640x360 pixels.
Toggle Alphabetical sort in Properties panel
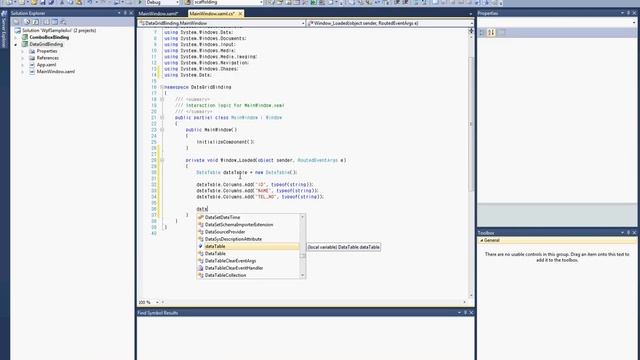(x=491, y=32)
